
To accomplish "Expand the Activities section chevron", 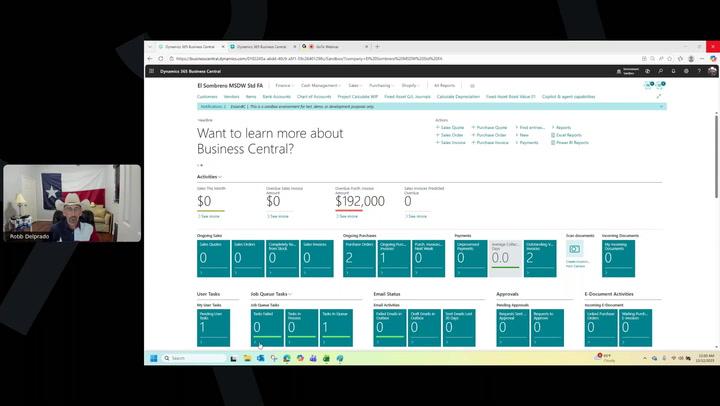I will click(x=220, y=177).
